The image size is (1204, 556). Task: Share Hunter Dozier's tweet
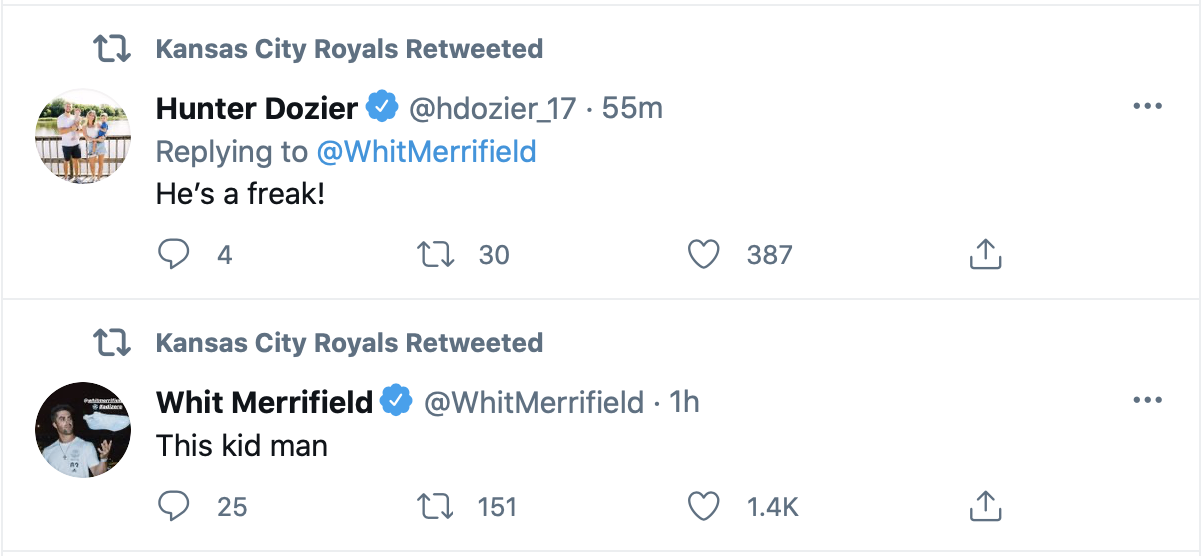point(985,255)
